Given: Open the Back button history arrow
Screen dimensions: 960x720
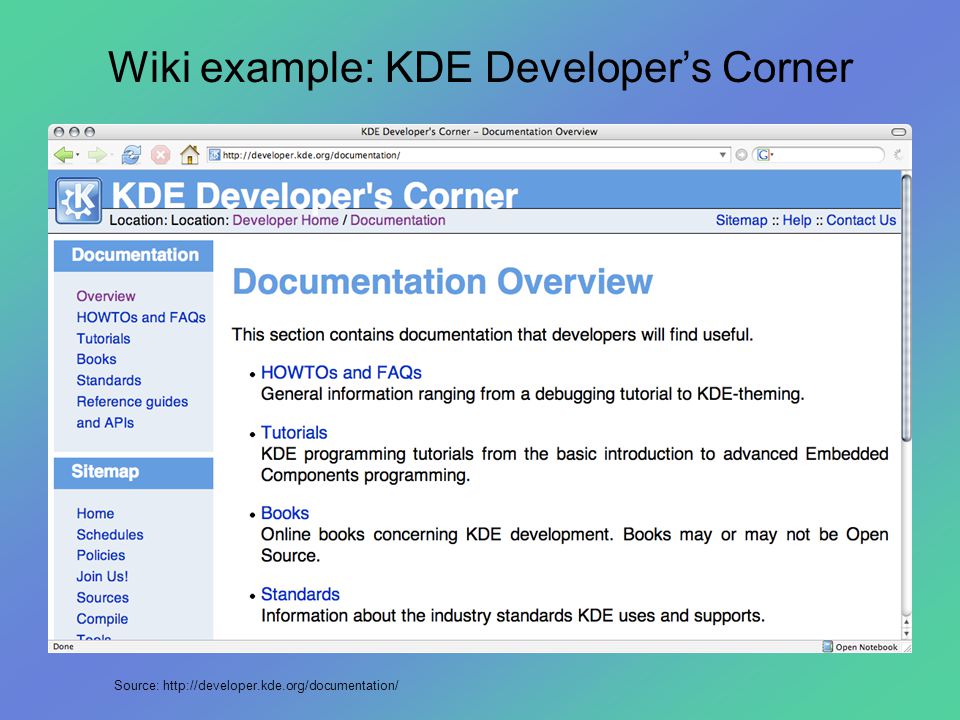Looking at the screenshot, I should tap(78, 155).
